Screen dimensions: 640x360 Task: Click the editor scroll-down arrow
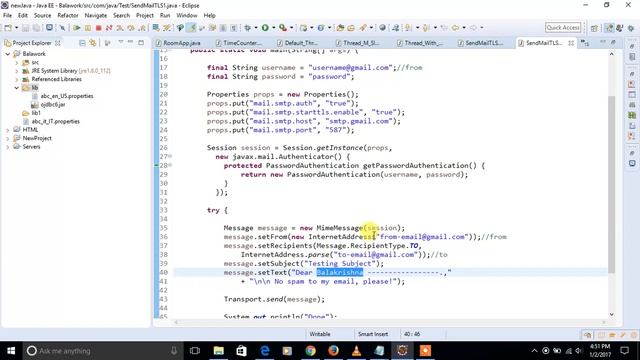611,314
